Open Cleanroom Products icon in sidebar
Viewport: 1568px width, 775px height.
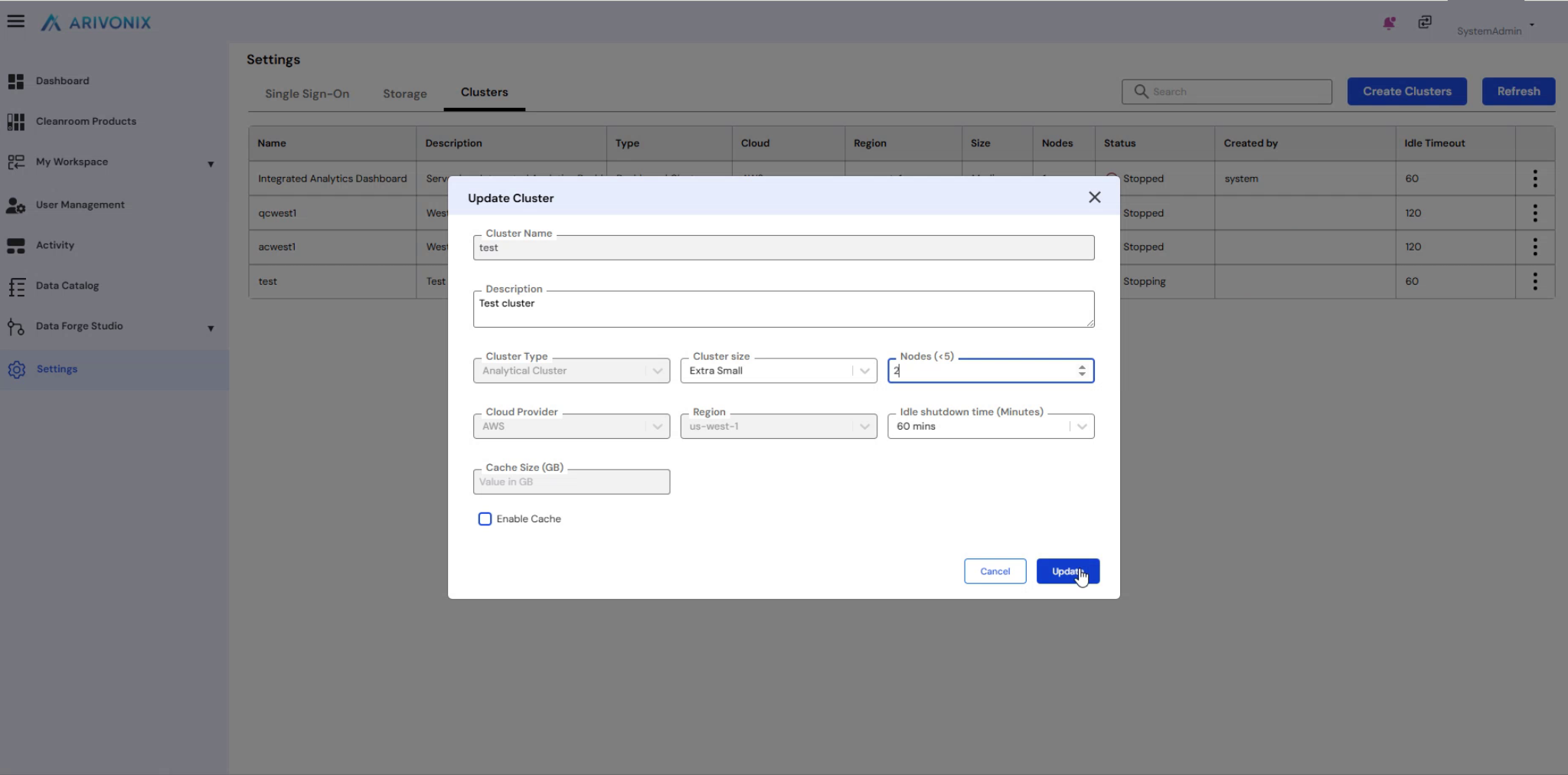pyautogui.click(x=16, y=122)
